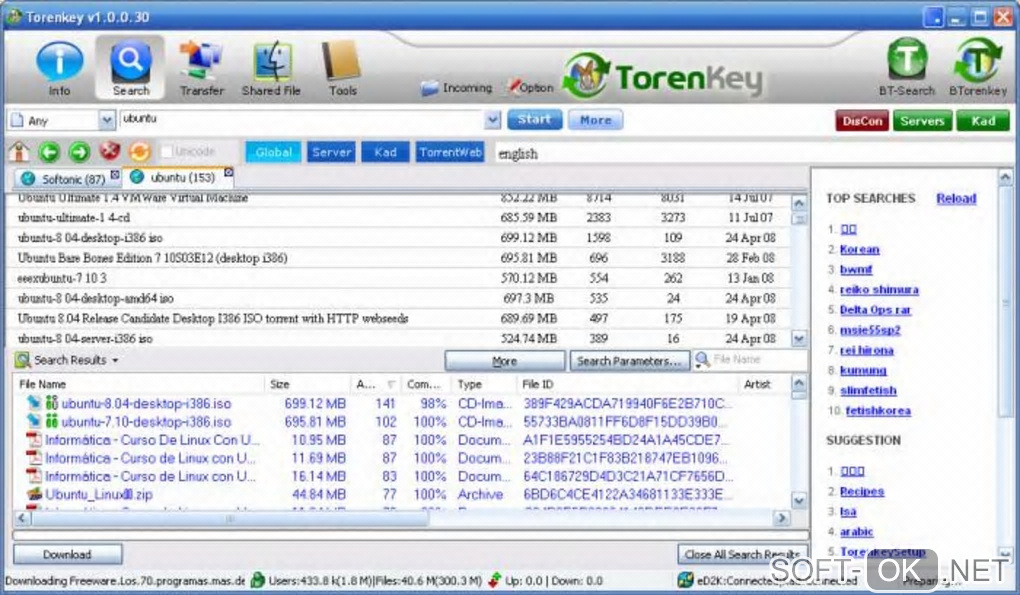Click the Start search button
The width and height of the screenshot is (1020, 595).
535,120
